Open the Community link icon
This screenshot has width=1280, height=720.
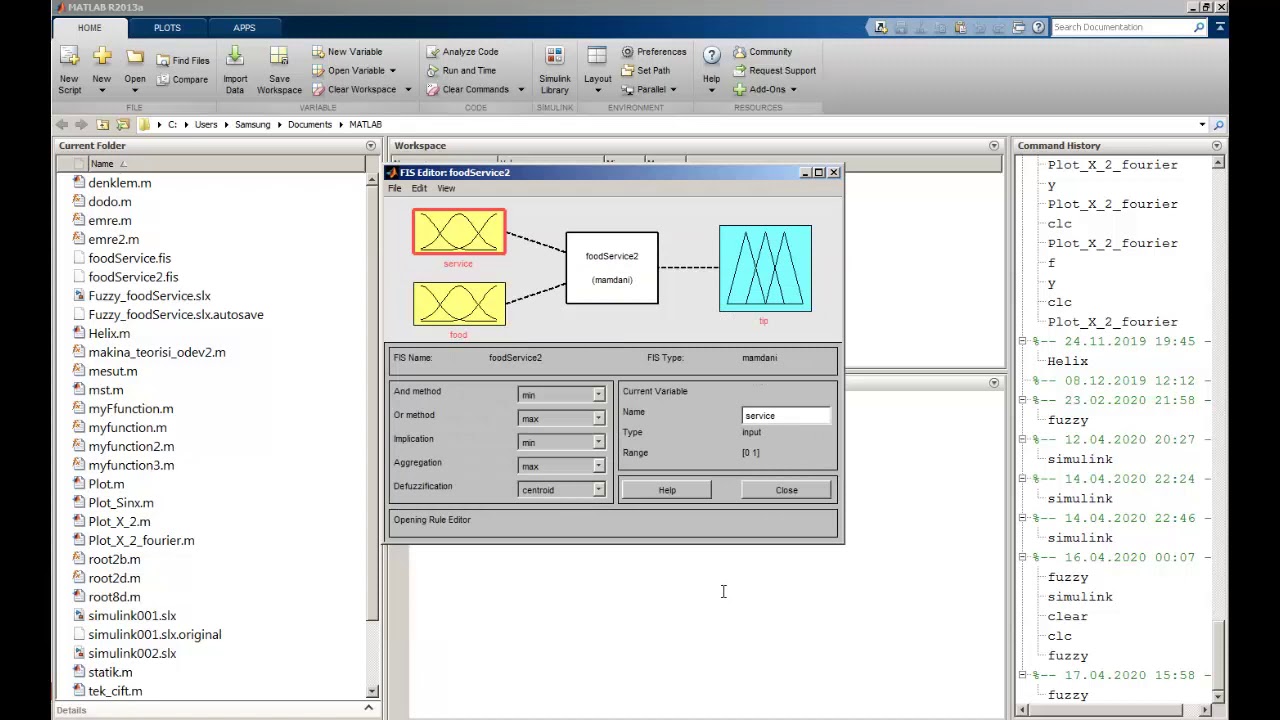pos(740,52)
